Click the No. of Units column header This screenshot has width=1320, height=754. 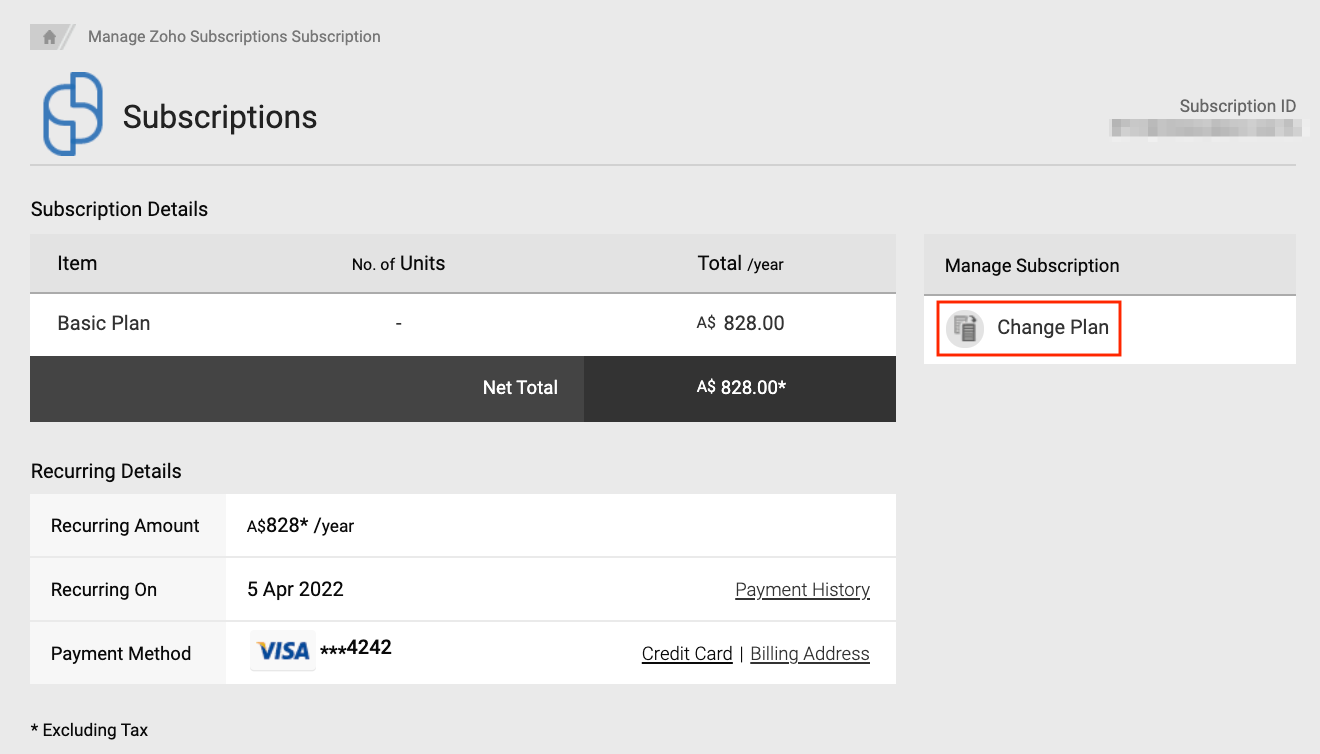[398, 264]
